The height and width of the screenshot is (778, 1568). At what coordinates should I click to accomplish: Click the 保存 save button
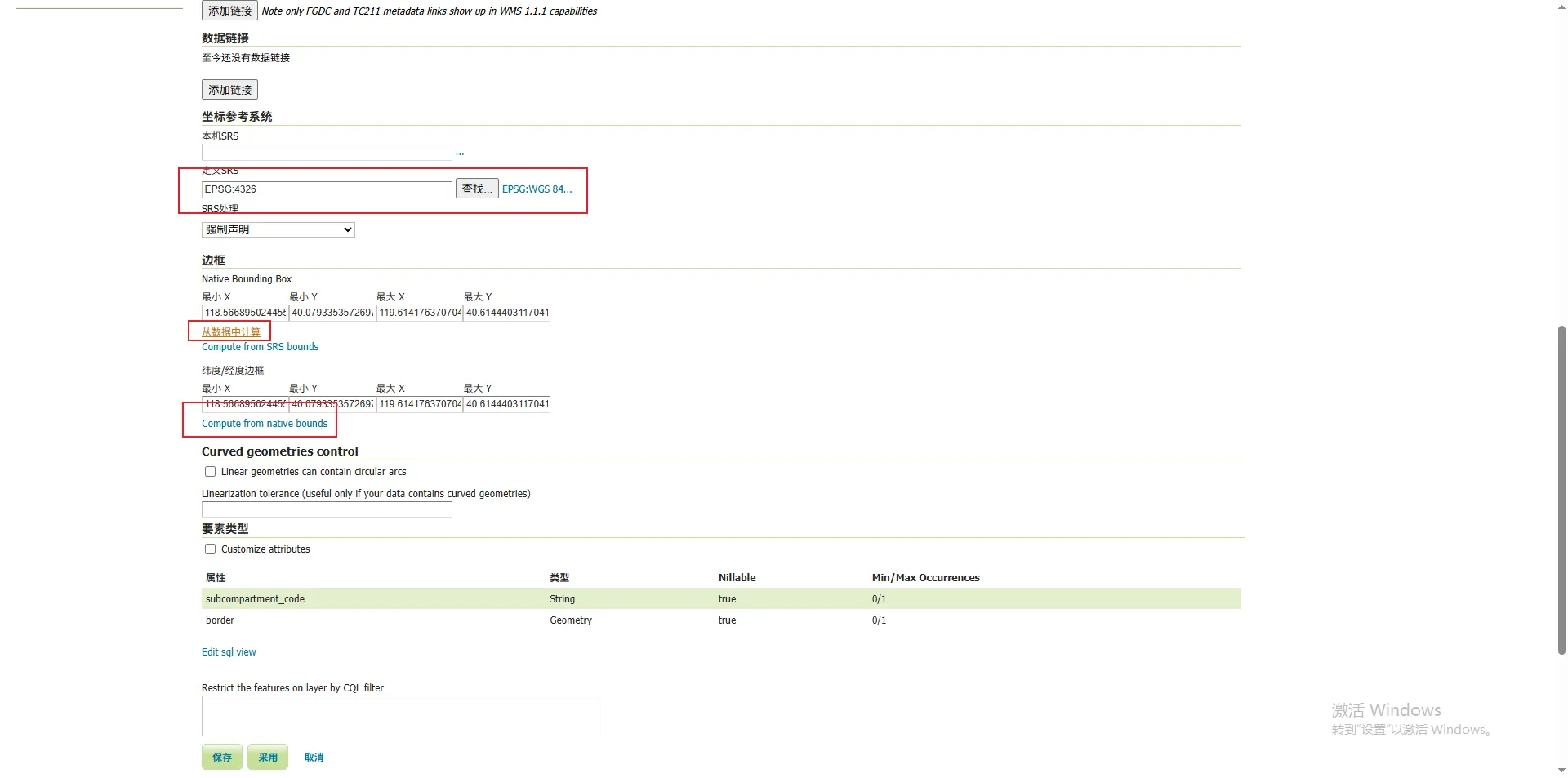[x=222, y=758]
